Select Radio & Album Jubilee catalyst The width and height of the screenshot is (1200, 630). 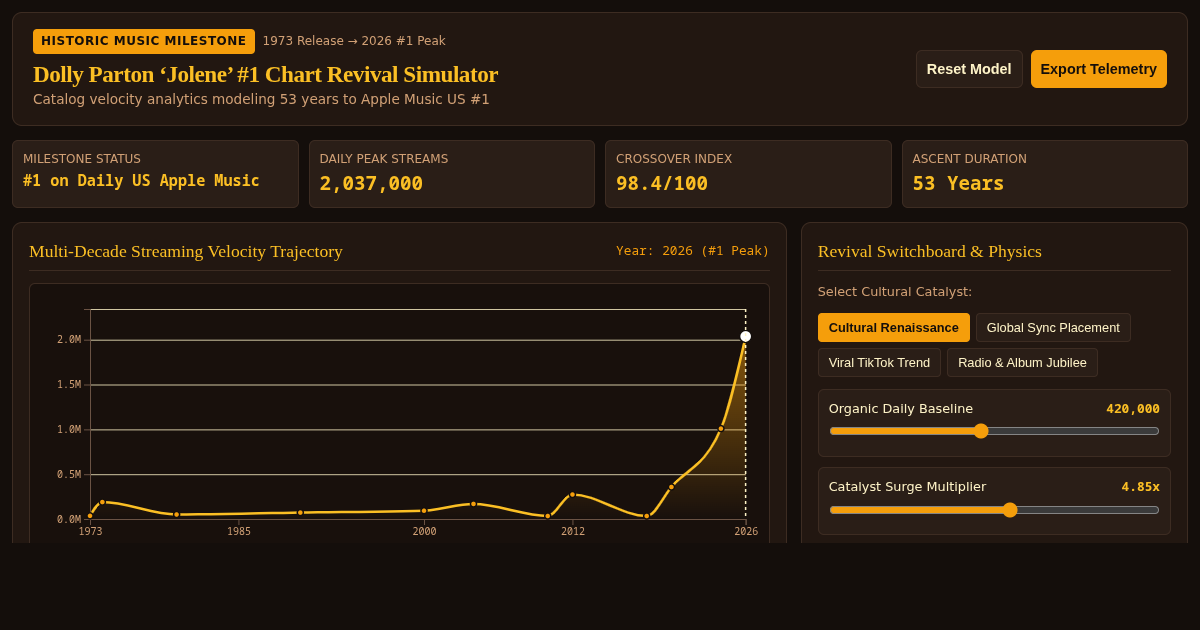1022,362
